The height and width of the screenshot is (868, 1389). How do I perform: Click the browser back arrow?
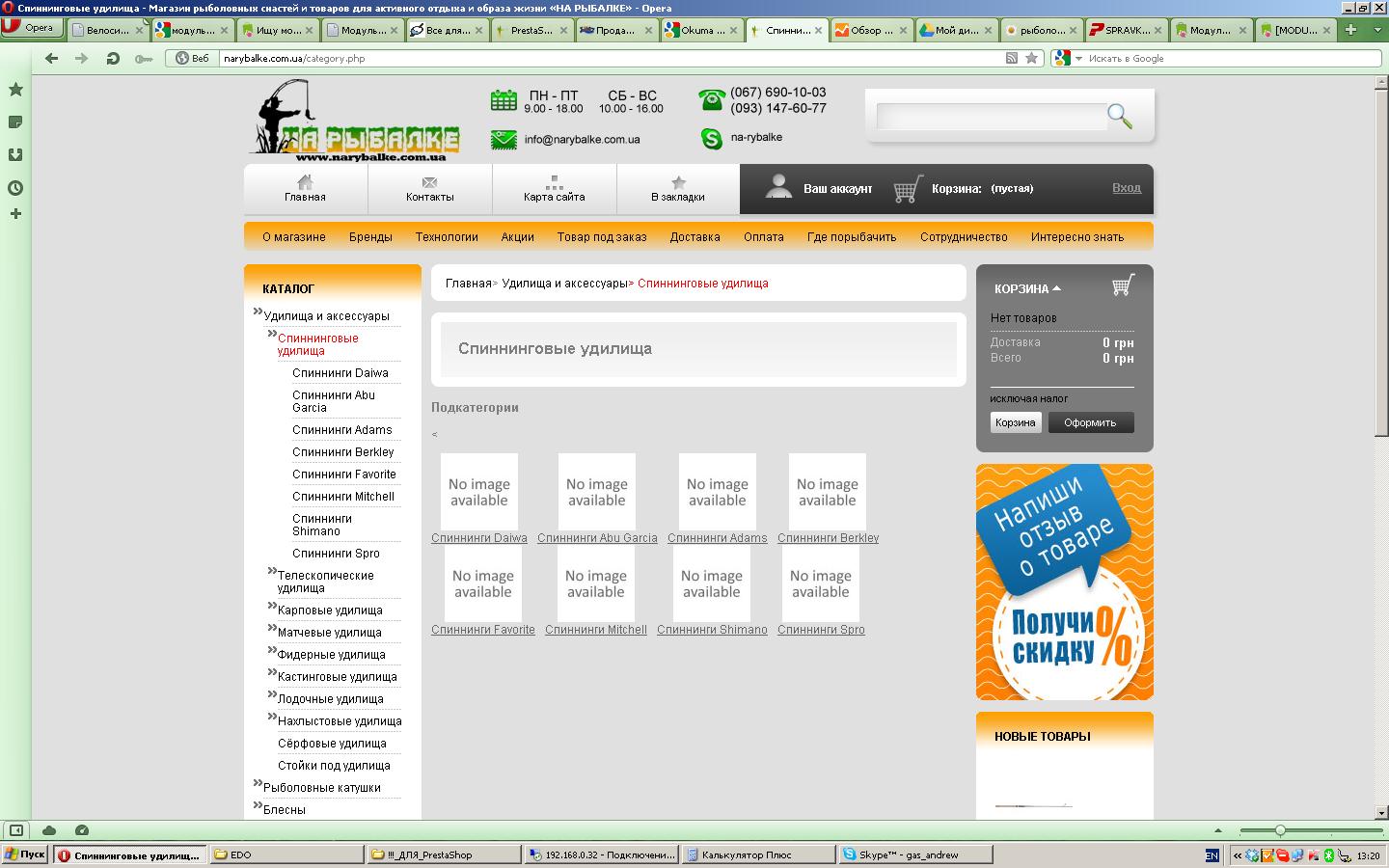tap(52, 59)
